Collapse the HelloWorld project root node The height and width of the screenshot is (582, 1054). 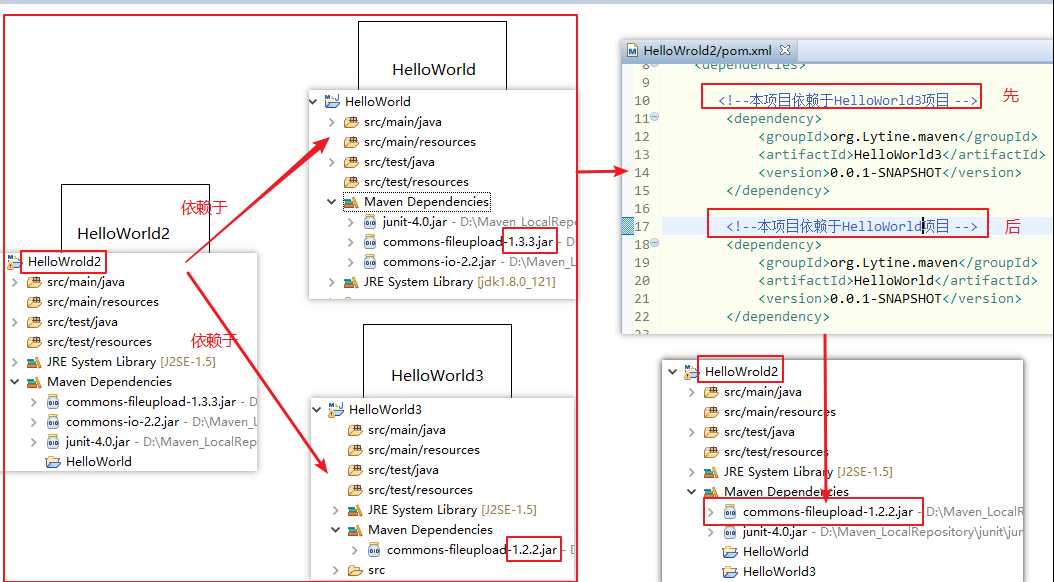(x=313, y=101)
